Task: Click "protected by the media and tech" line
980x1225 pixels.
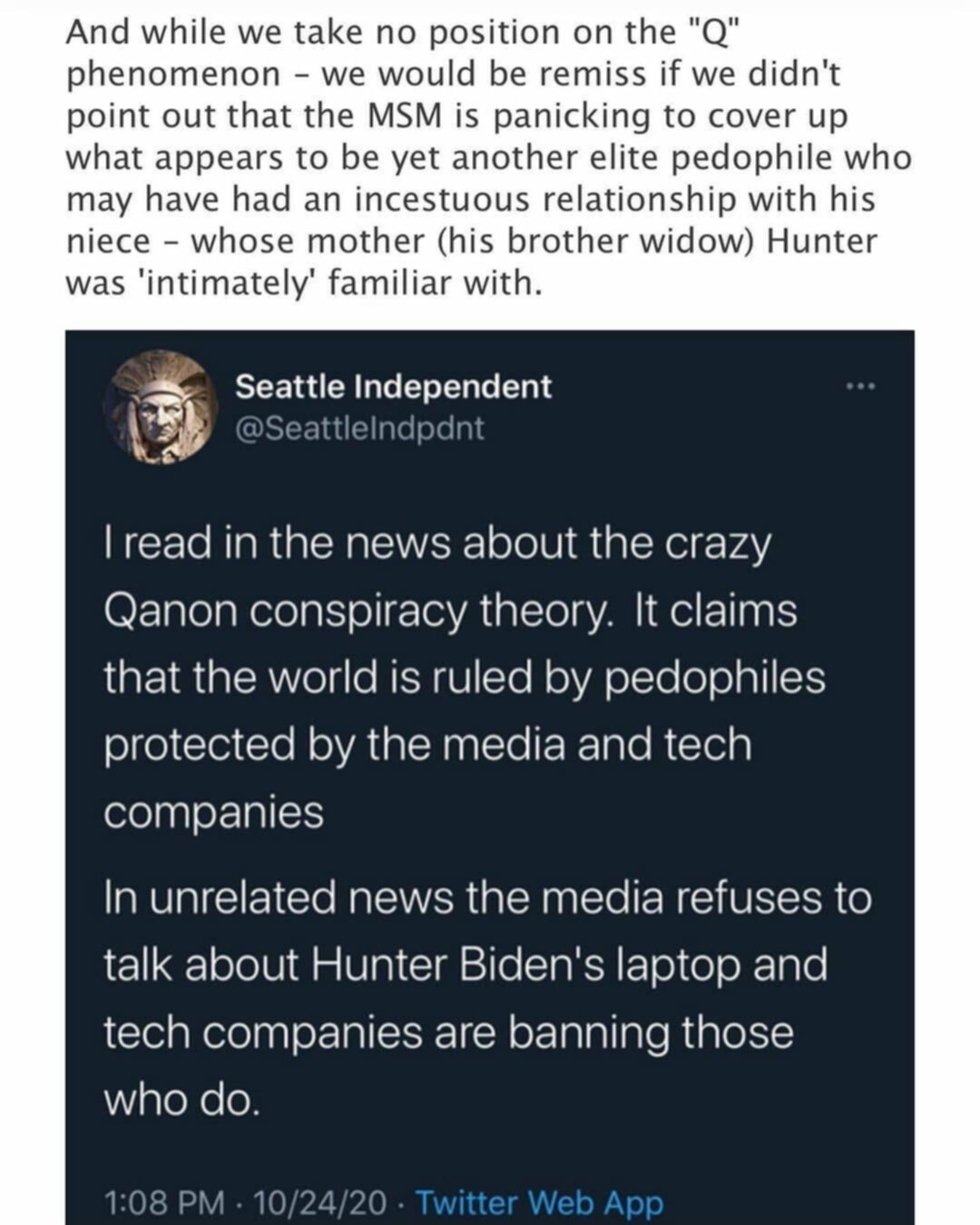Action: click(427, 745)
